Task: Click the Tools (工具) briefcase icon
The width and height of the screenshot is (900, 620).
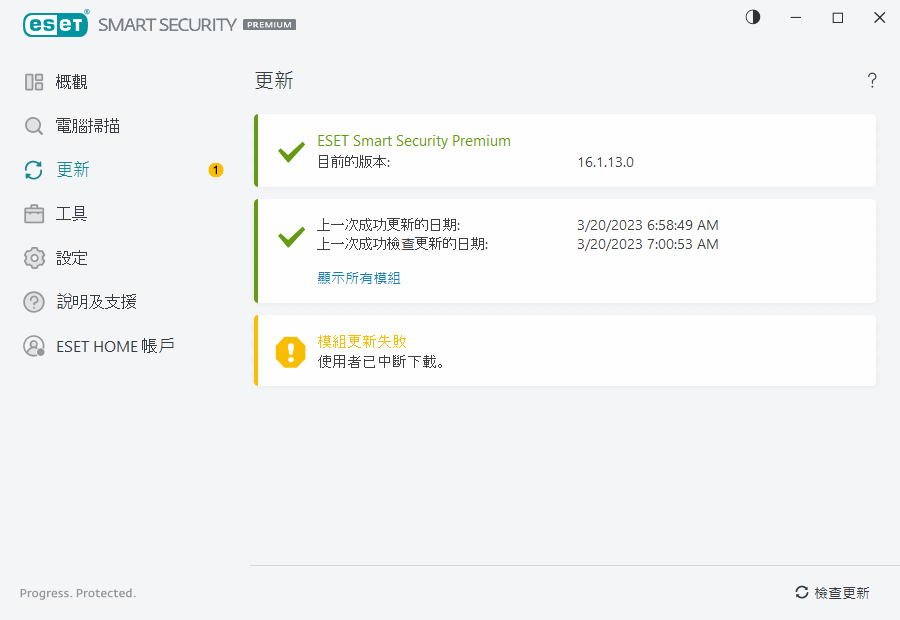Action: [34, 214]
